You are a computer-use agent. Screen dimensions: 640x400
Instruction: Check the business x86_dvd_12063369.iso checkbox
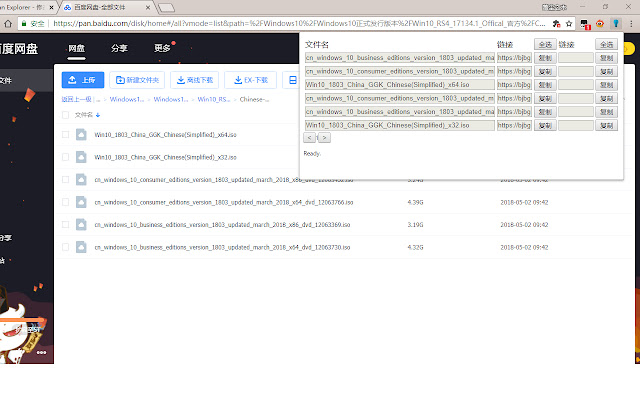tap(65, 224)
